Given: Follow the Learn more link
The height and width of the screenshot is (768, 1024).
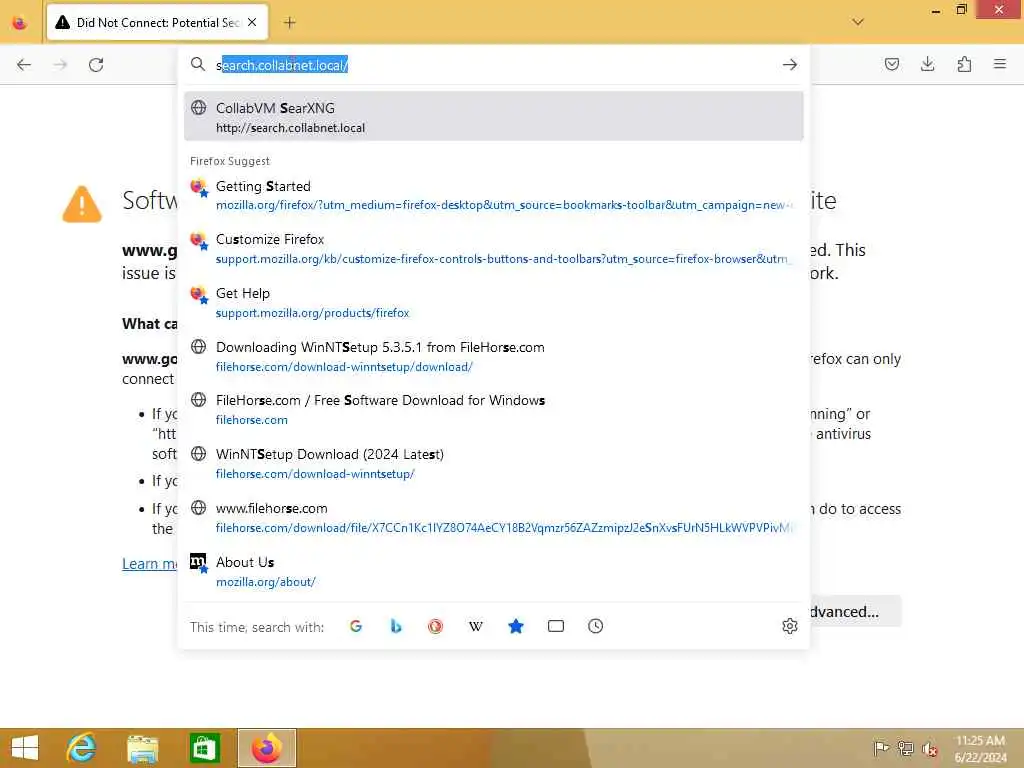Looking at the screenshot, I should 150,564.
